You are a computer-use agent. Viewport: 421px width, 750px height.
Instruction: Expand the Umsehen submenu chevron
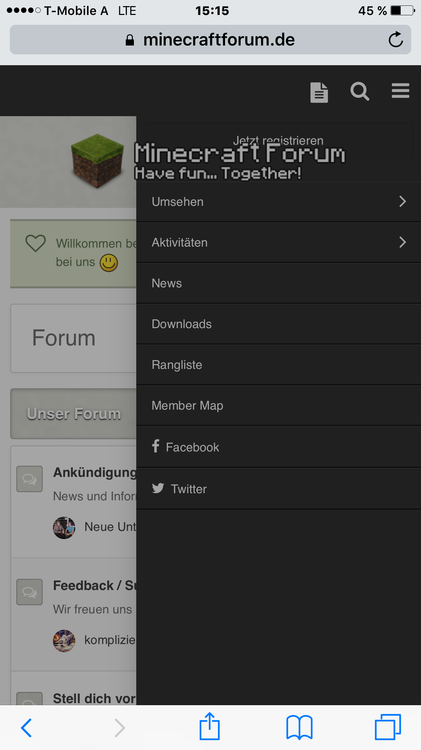[402, 201]
